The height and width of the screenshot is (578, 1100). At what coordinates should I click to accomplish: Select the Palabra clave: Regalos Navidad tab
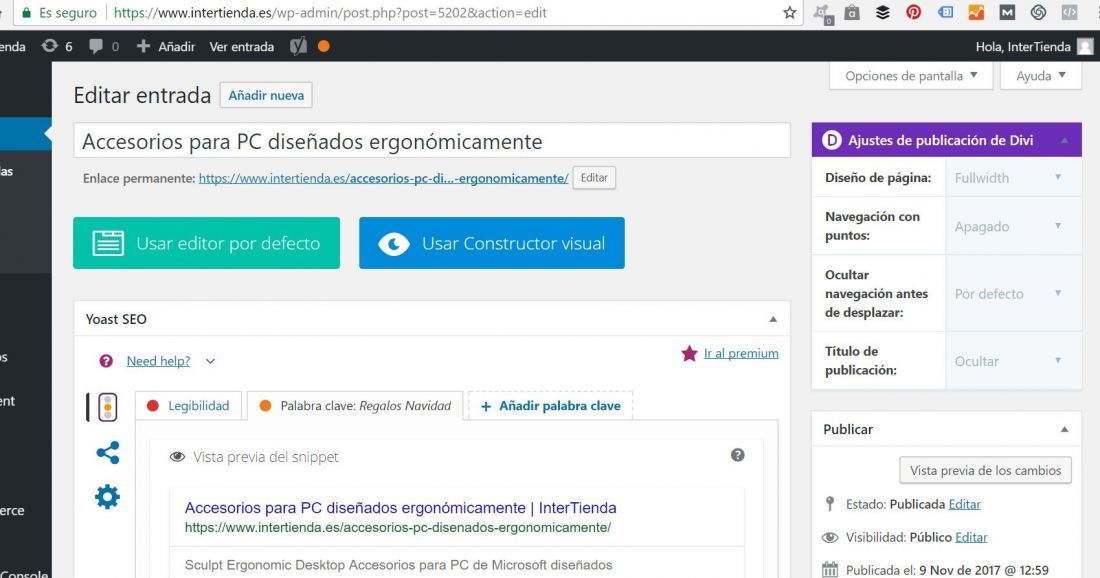click(355, 405)
